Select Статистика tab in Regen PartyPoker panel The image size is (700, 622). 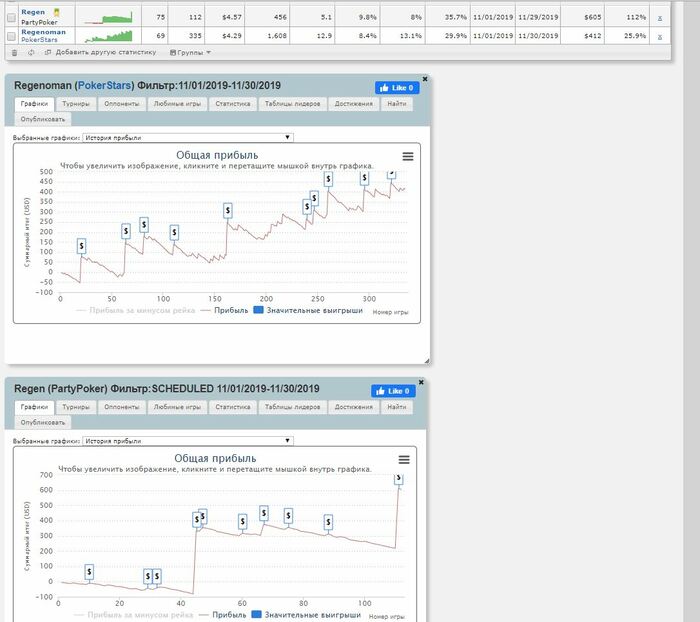click(233, 407)
